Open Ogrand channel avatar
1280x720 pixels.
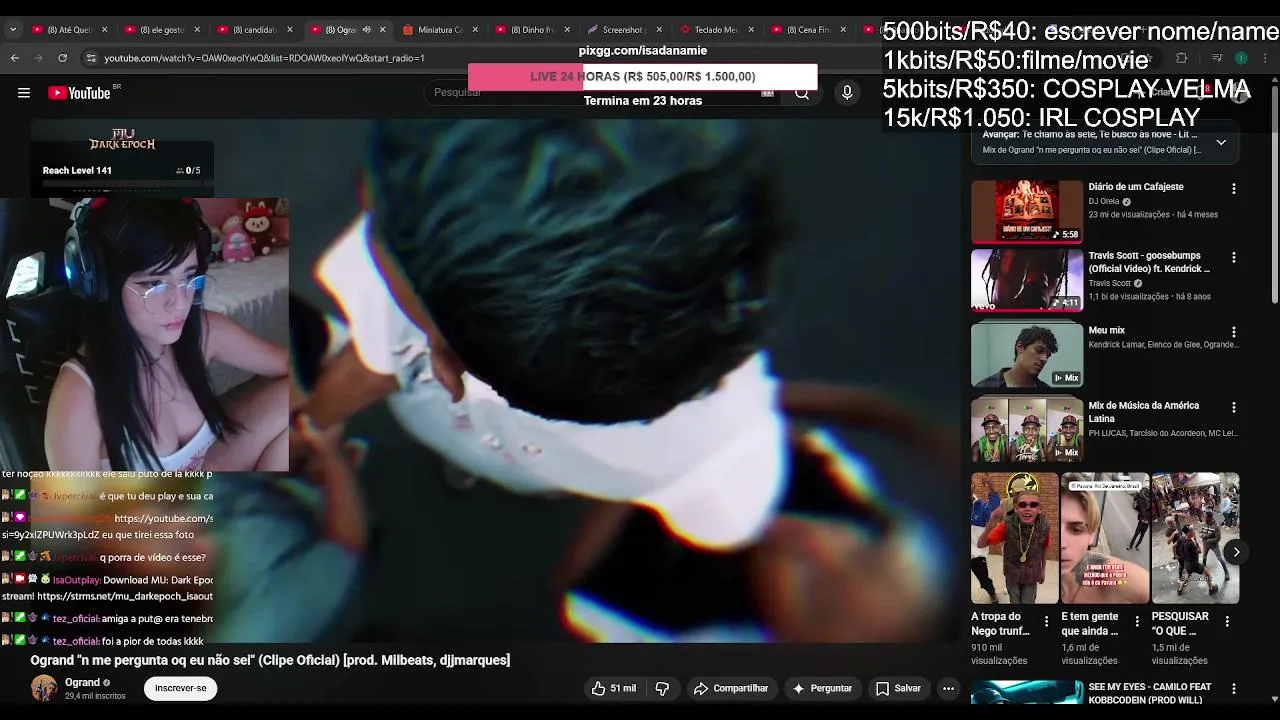click(44, 688)
